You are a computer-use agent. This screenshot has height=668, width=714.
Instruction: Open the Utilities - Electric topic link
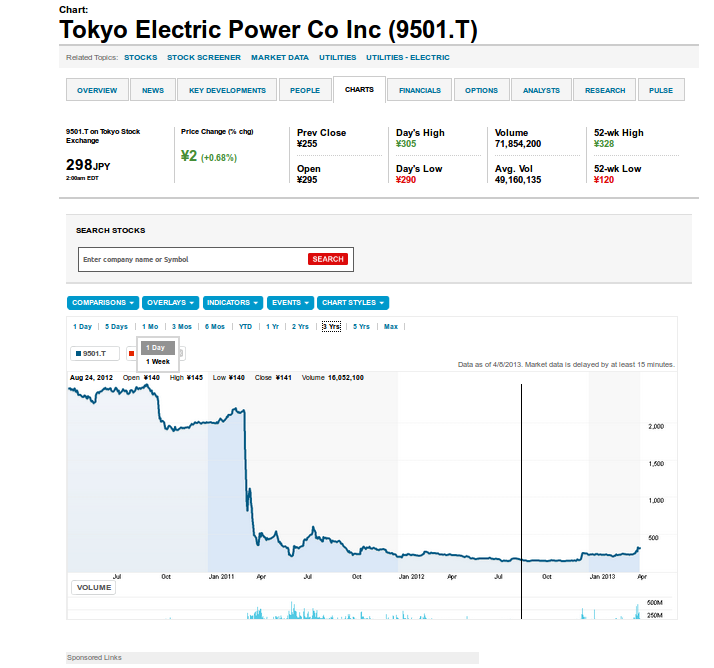click(407, 57)
